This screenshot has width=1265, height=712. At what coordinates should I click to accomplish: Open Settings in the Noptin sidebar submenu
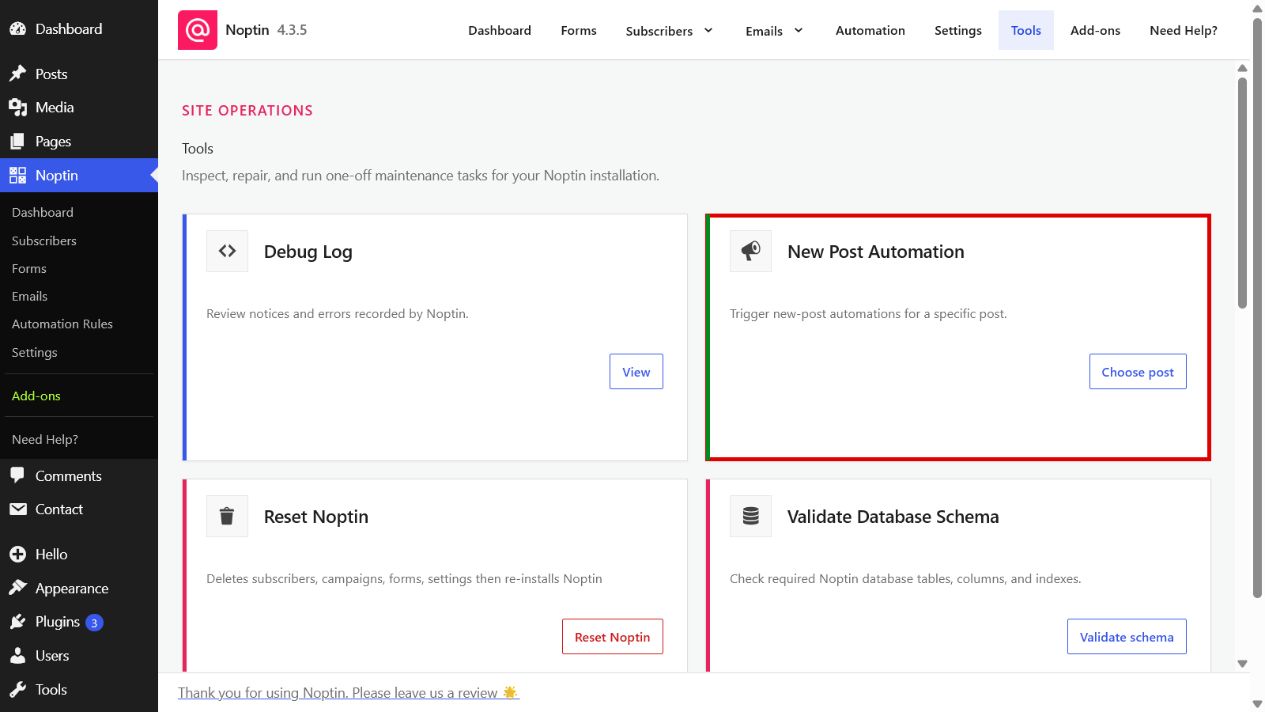coord(34,352)
